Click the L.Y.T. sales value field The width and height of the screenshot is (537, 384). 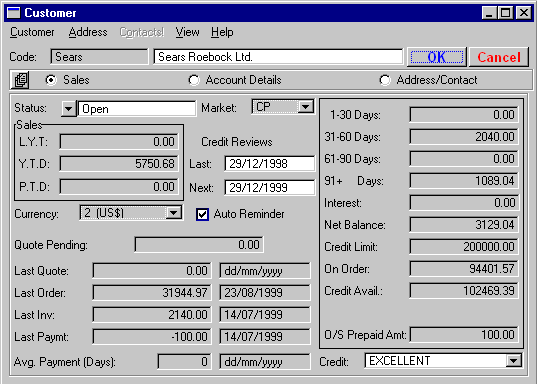119,141
